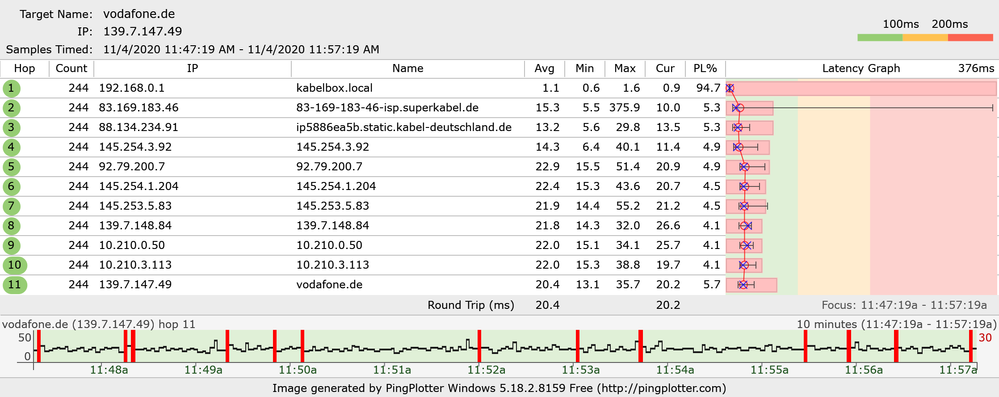This screenshot has width=999, height=397.
Task: Click the 375.9 max latency value
Action: 624,108
